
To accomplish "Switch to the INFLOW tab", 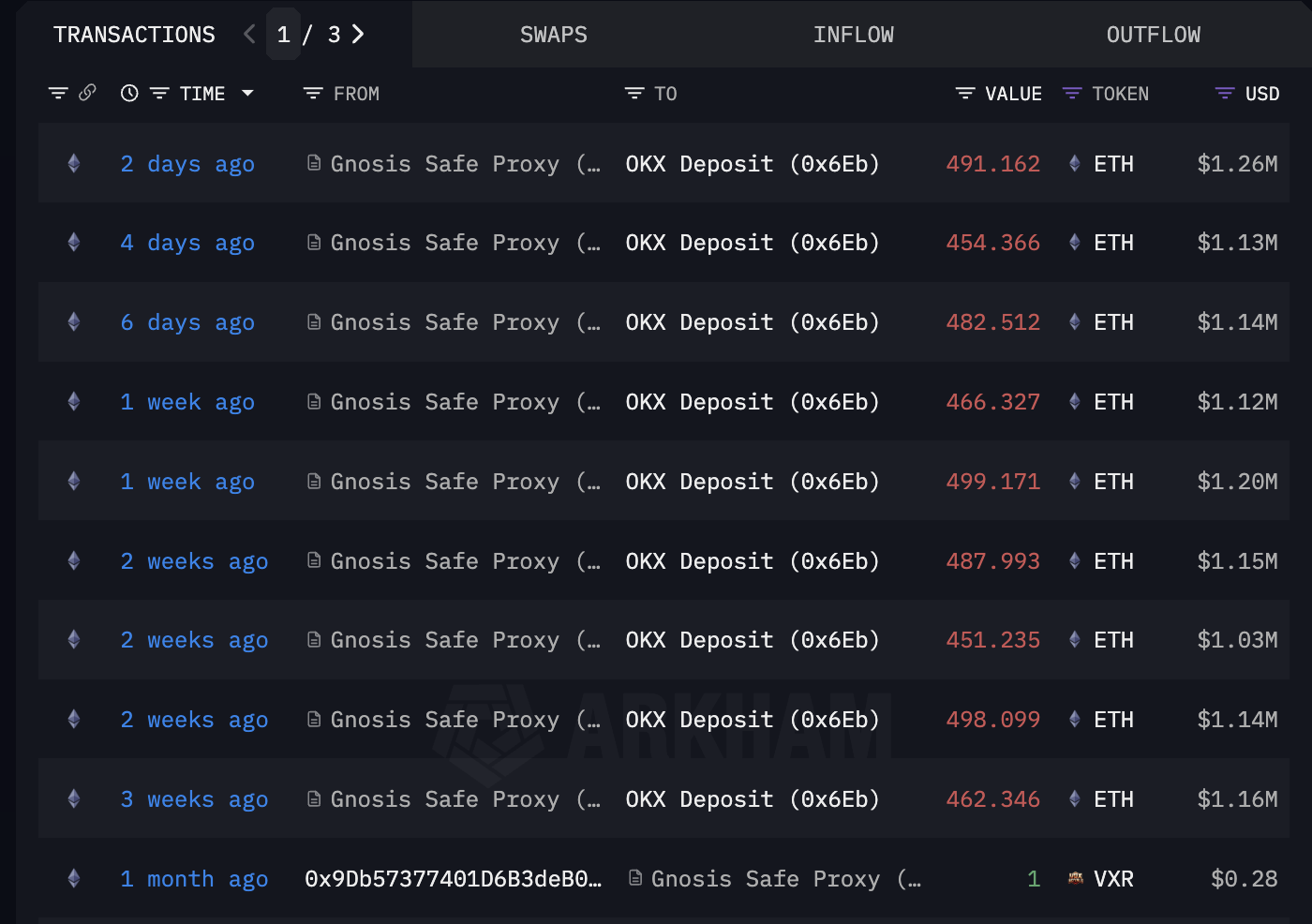I will click(854, 35).
